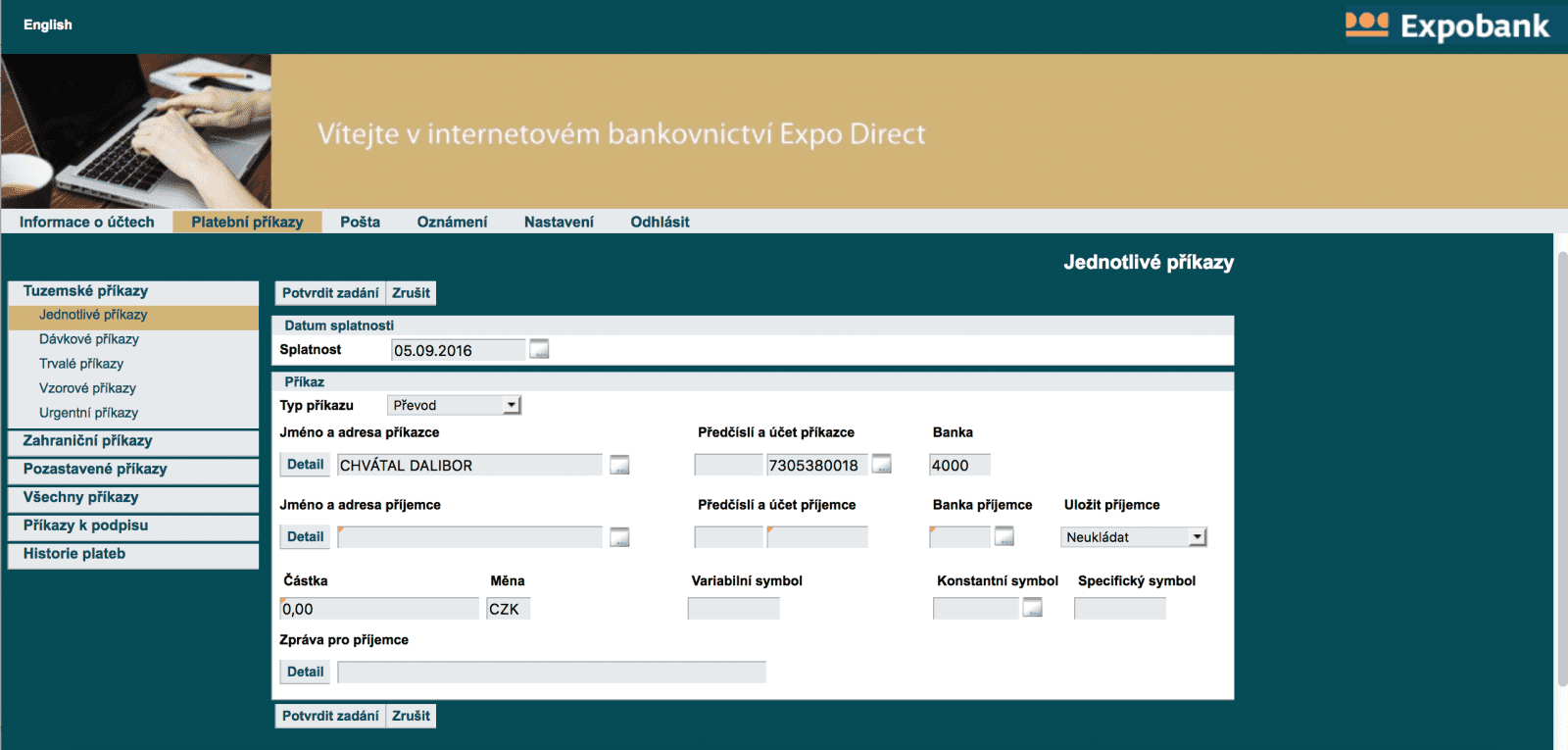Focus the Částka amount field
Image resolution: width=1568 pixels, height=750 pixels.
(x=379, y=608)
